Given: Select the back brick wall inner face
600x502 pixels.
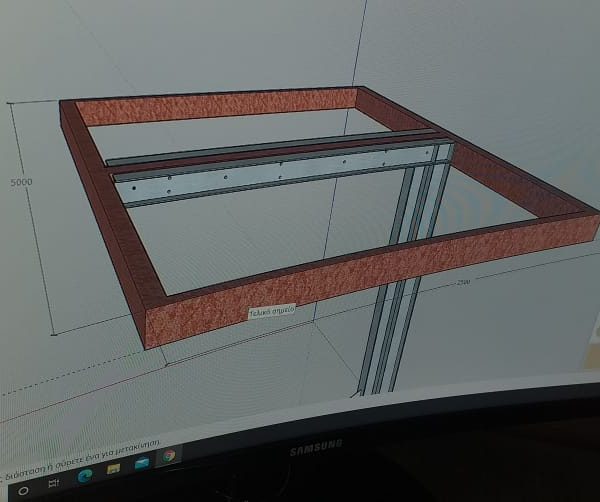Looking at the screenshot, I should coord(216,106).
